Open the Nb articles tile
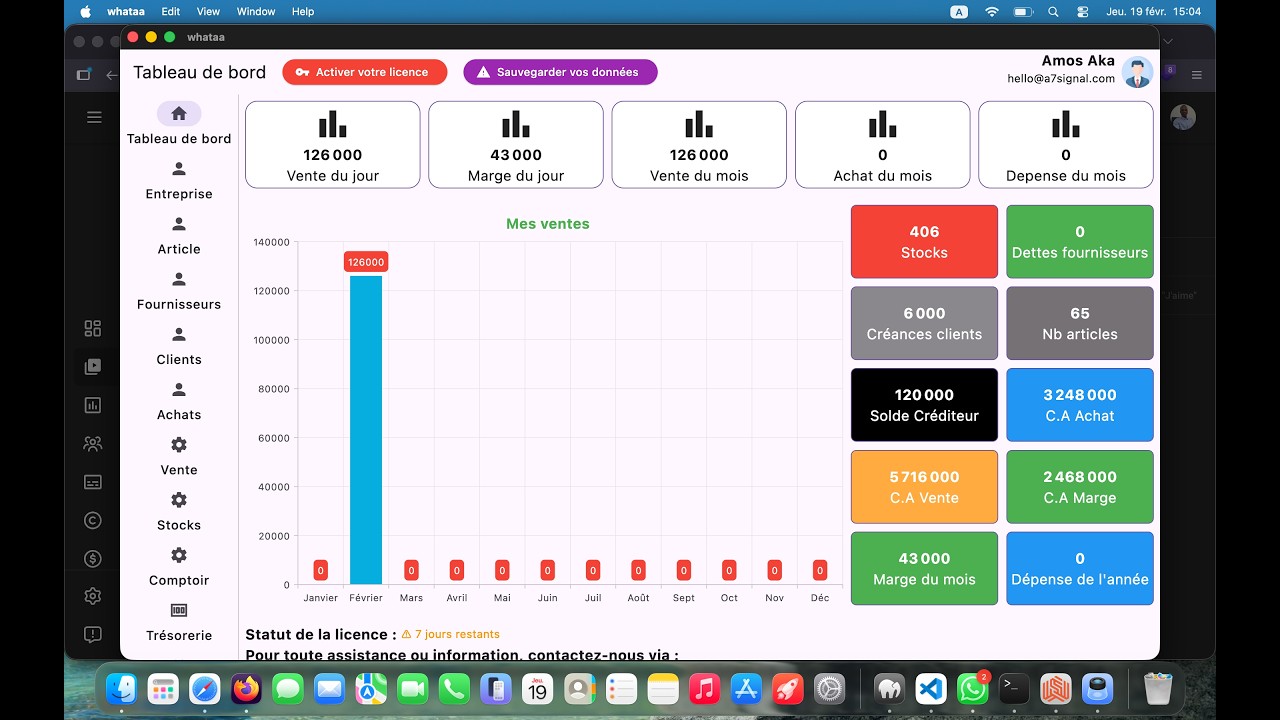 (1080, 323)
